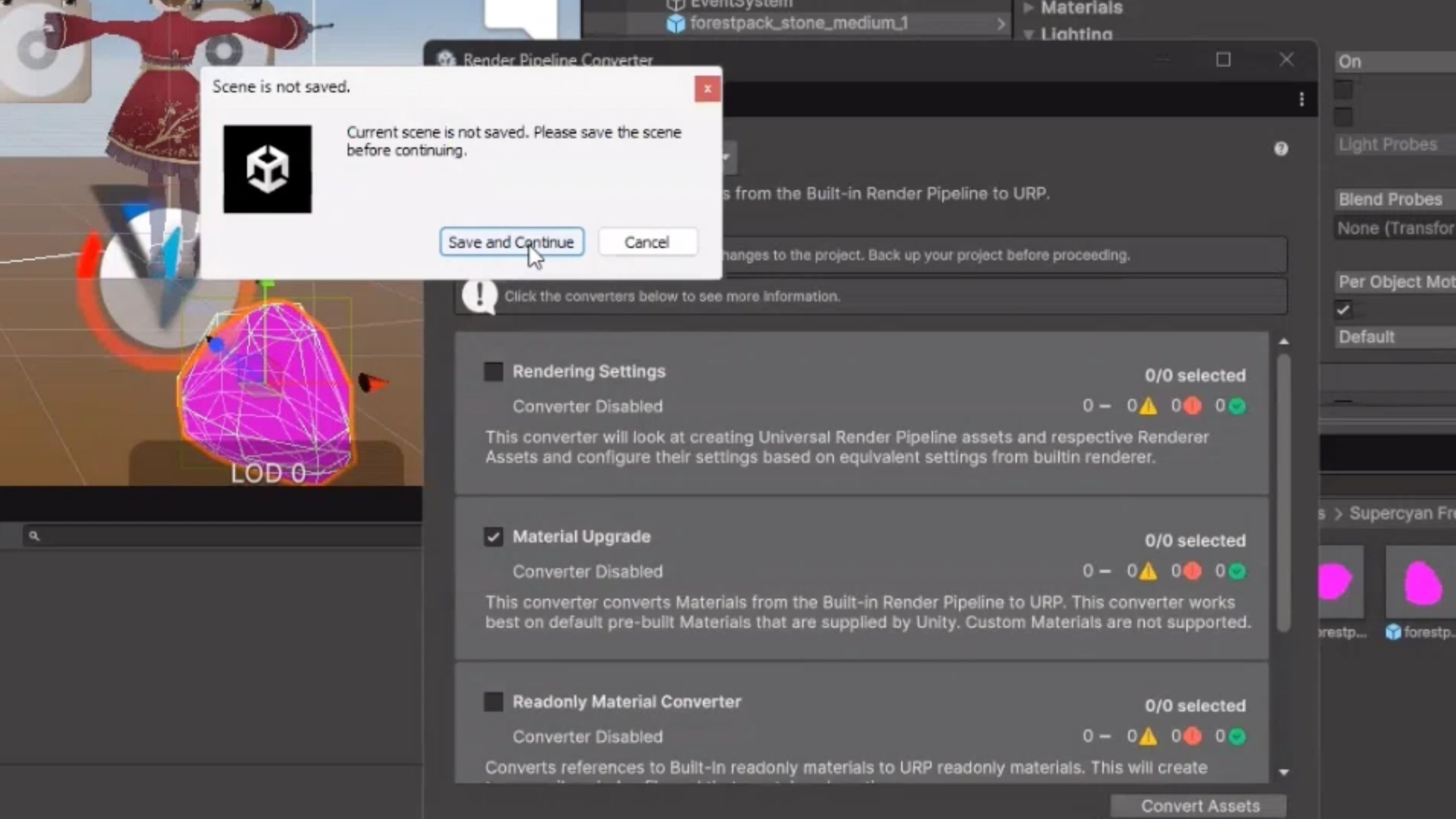This screenshot has height=819, width=1456.
Task: Click the prefab cube icon beside forestpack_stone_medium_1
Action: click(675, 24)
